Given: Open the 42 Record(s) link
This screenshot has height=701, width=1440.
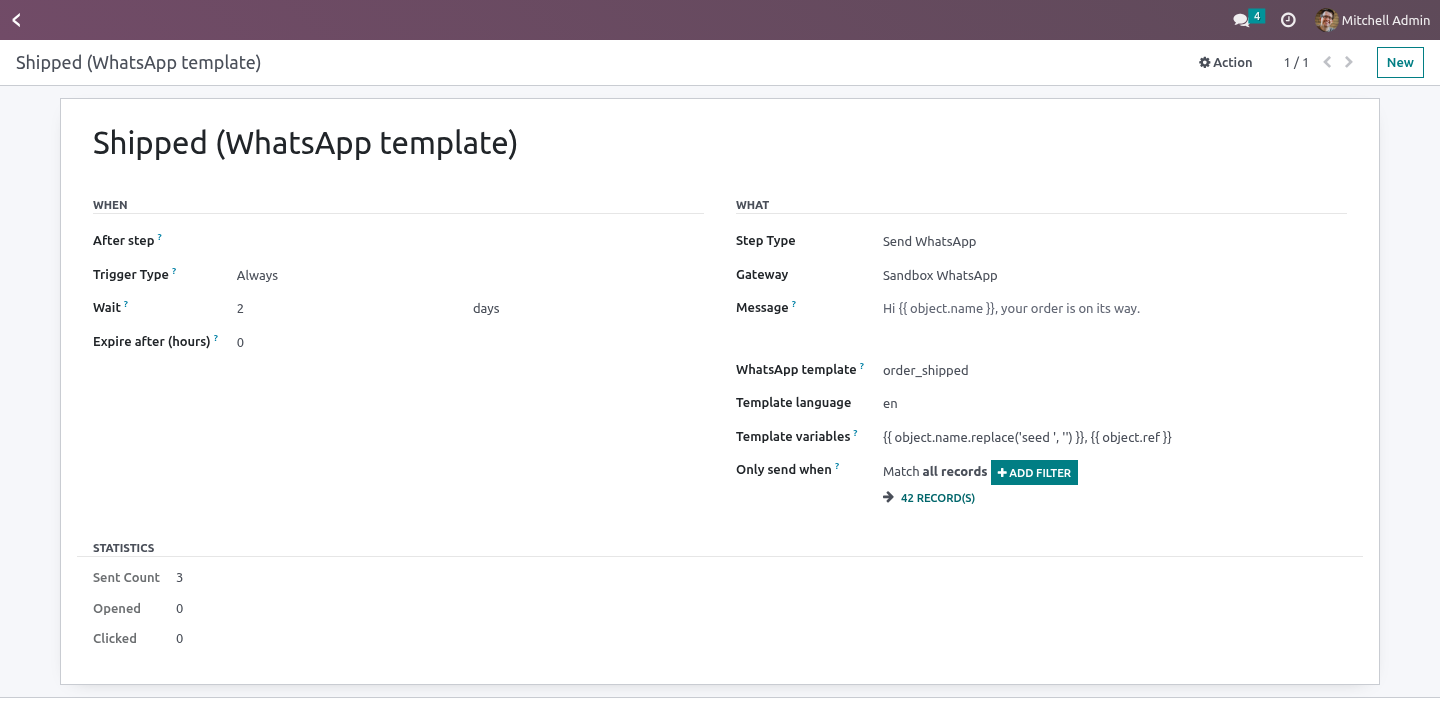Looking at the screenshot, I should [938, 498].
